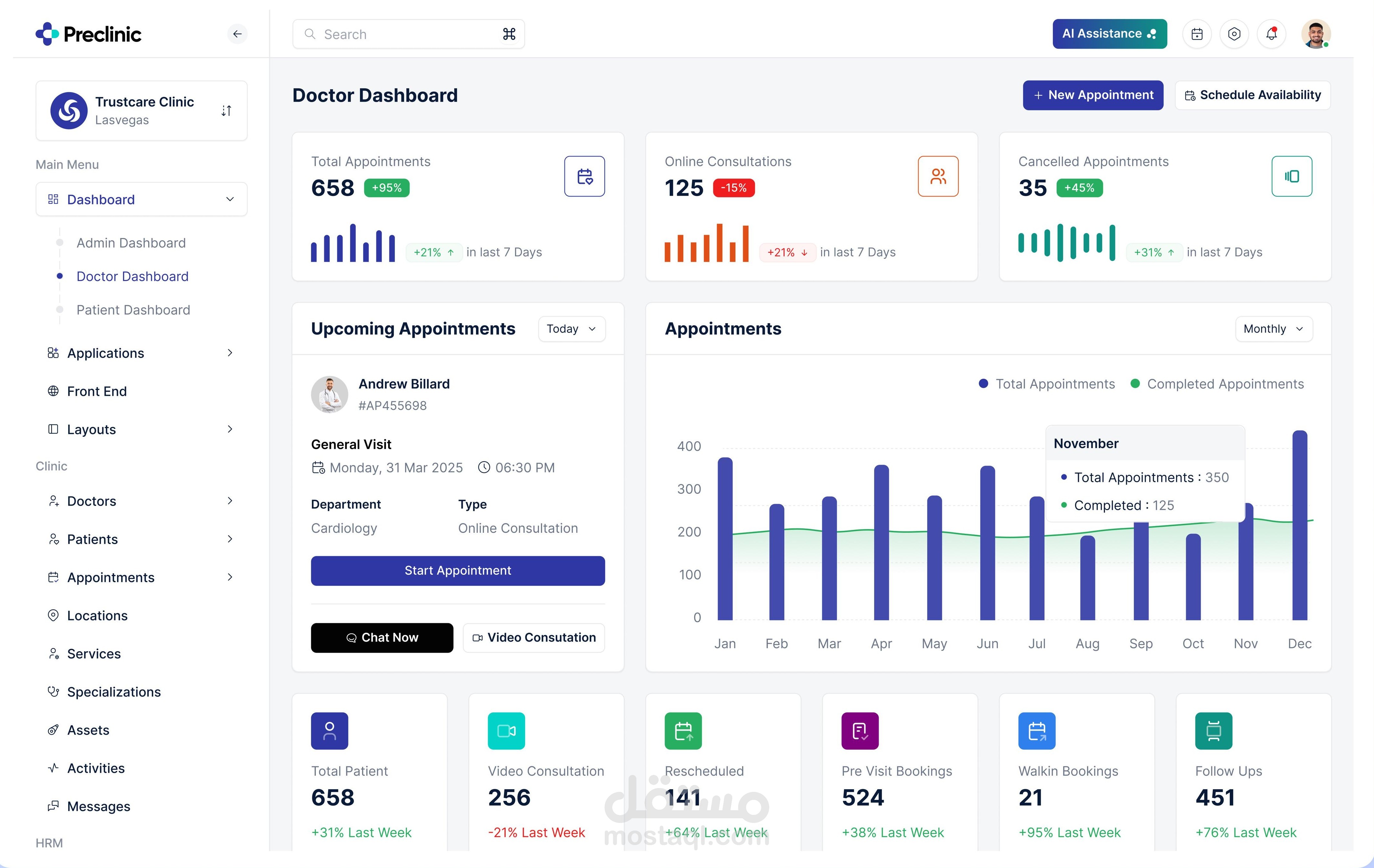
Task: Switch clinic using Trustcare sort arrows
Action: (x=227, y=111)
